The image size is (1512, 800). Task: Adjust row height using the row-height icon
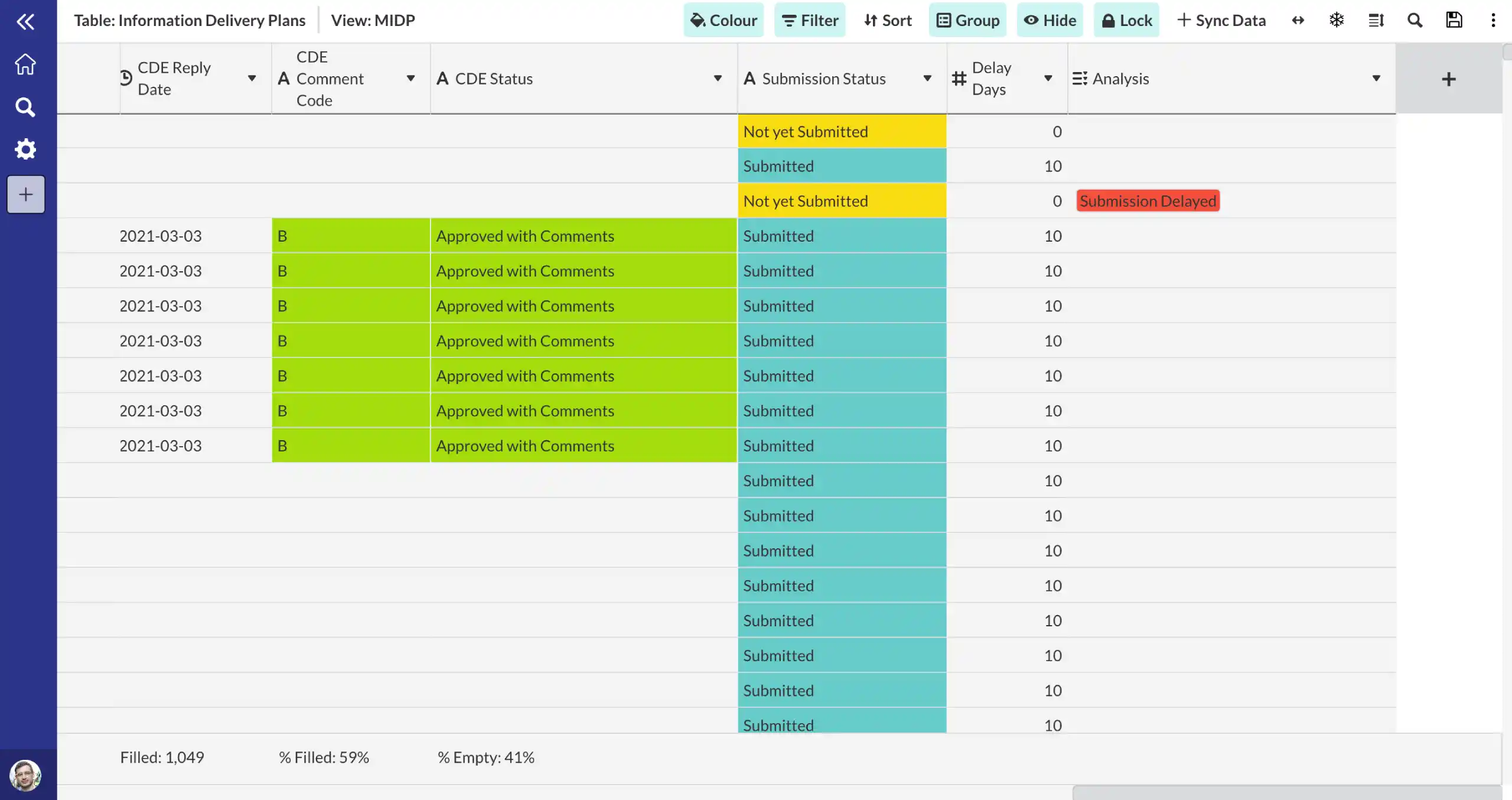point(1376,19)
